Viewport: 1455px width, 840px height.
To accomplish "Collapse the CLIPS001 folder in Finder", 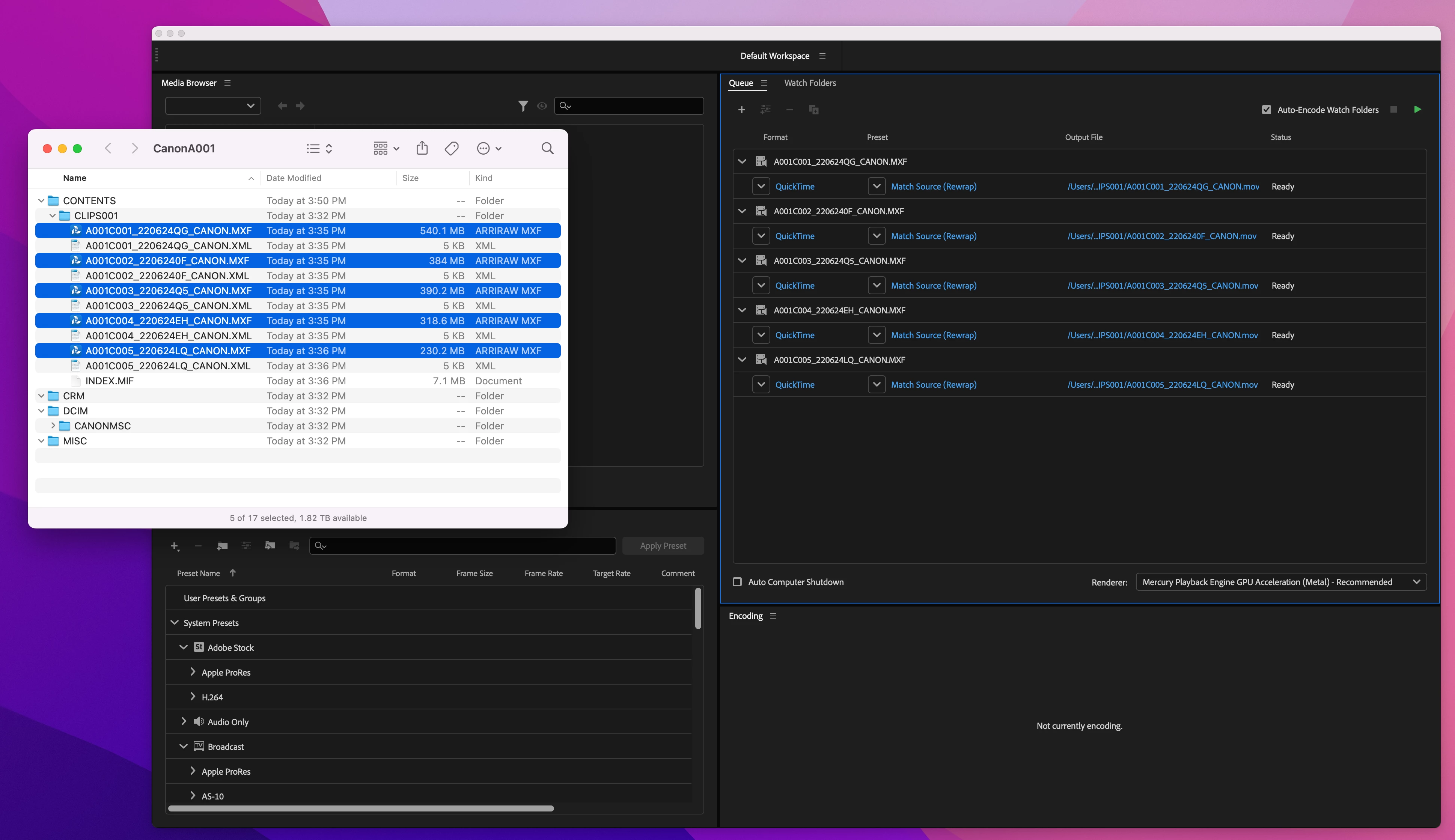I will coord(53,216).
